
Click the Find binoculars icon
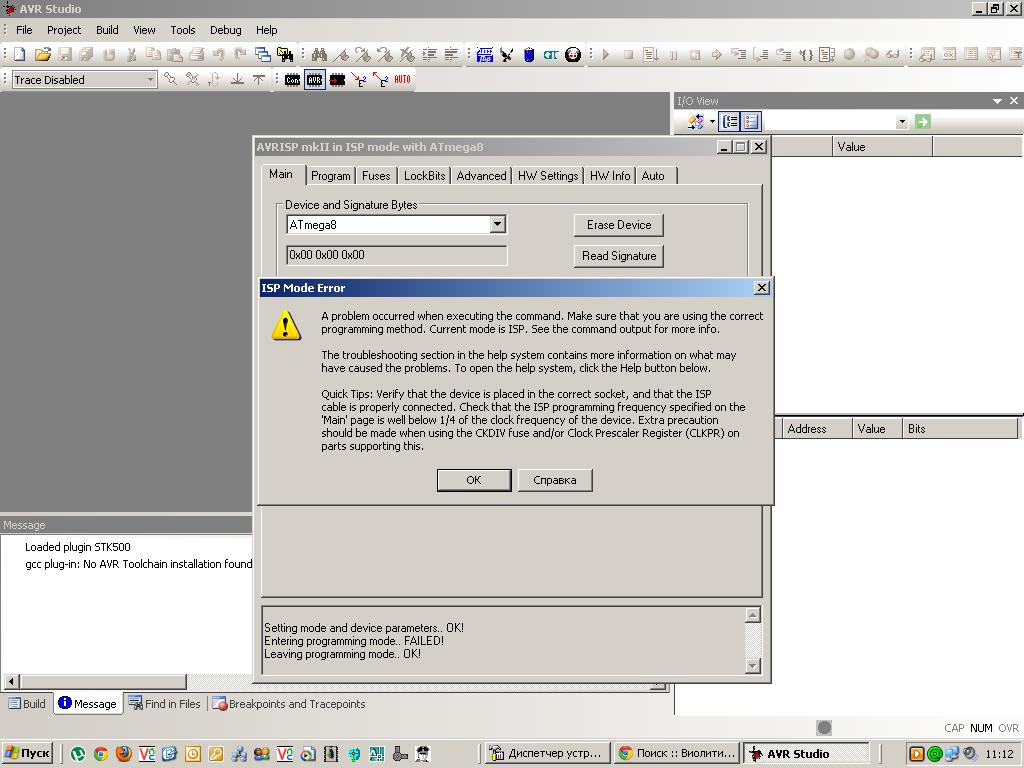[x=319, y=55]
